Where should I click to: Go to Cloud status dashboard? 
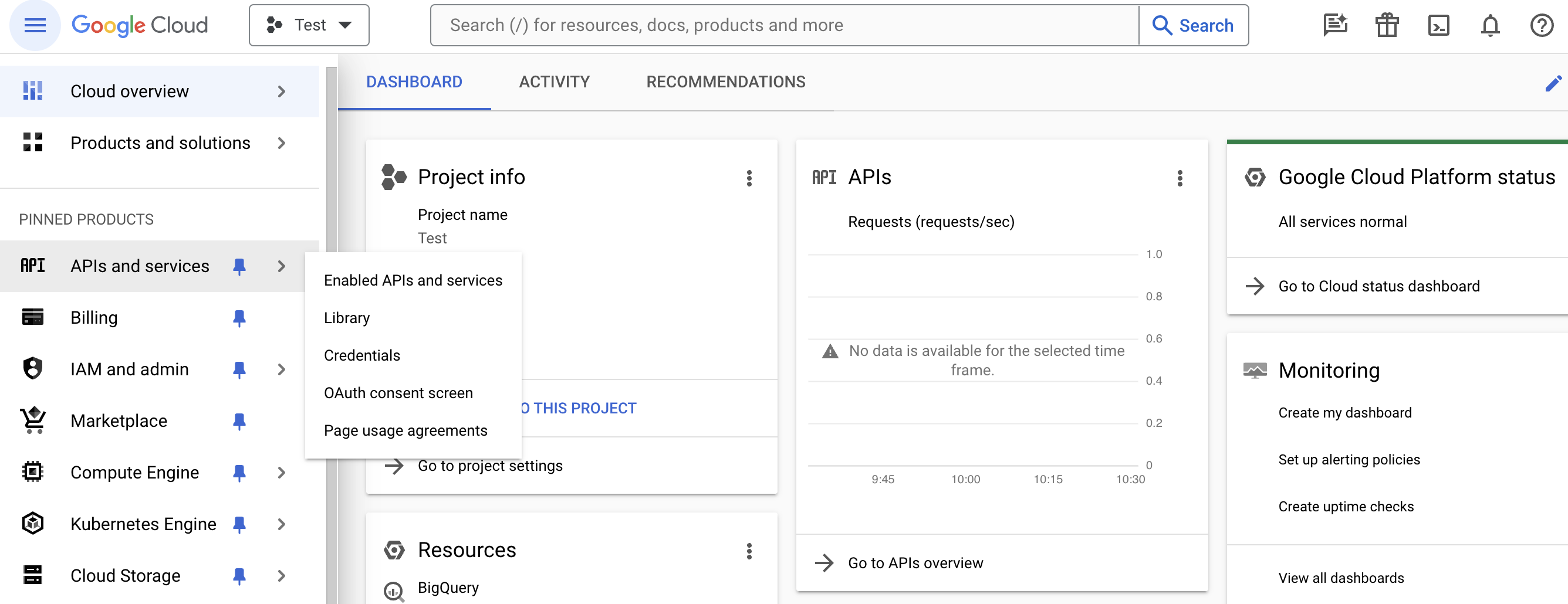[x=1378, y=285]
